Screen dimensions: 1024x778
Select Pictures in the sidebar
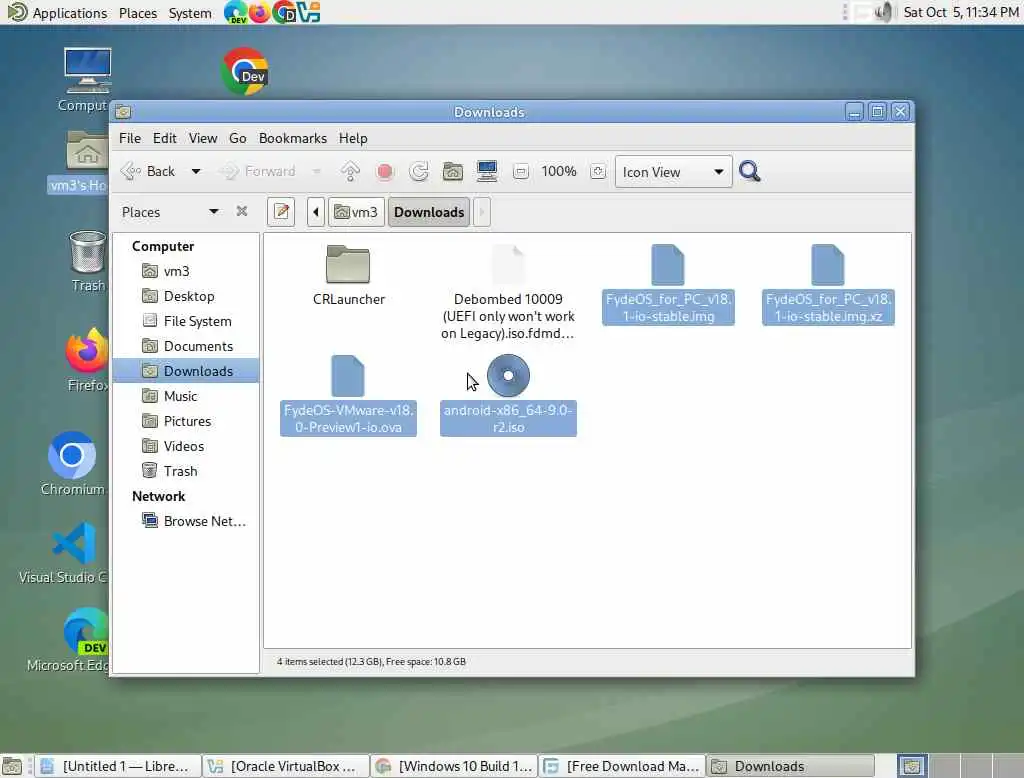[186, 421]
